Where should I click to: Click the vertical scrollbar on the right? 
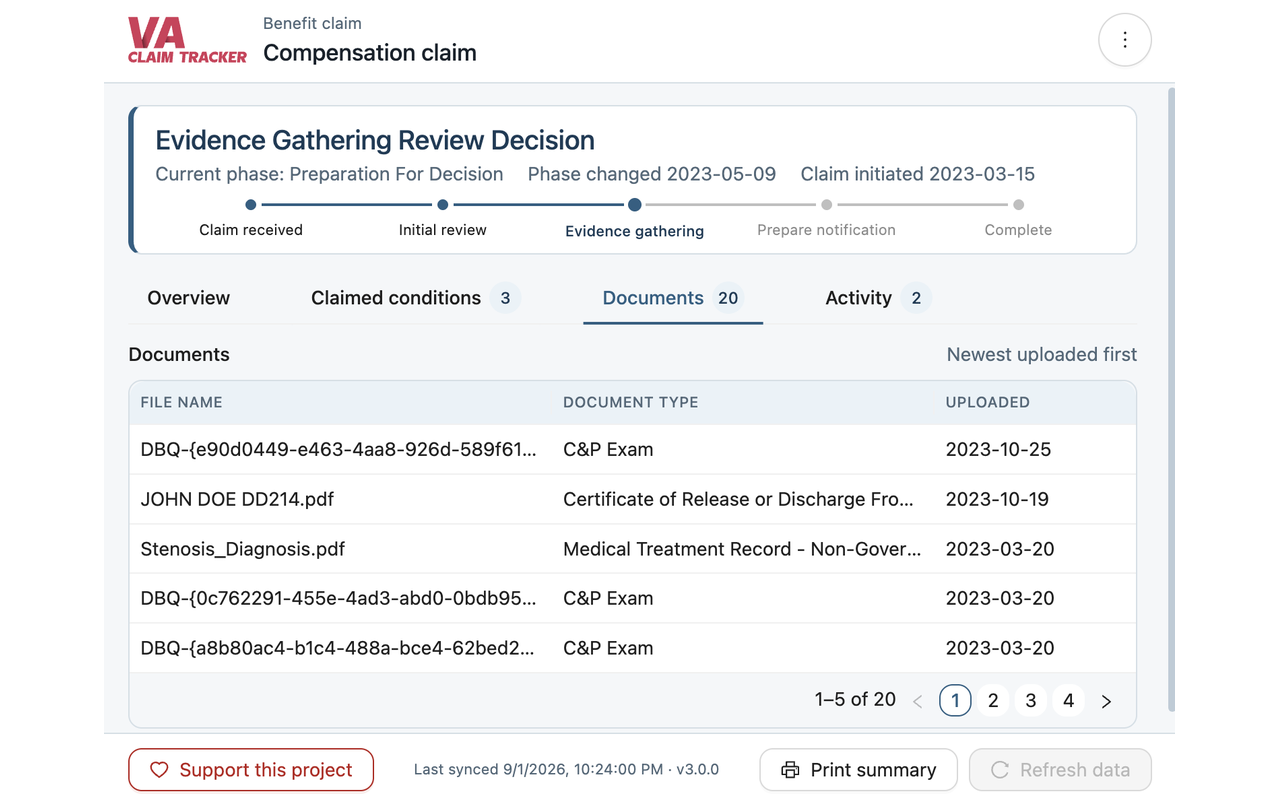(1171, 400)
